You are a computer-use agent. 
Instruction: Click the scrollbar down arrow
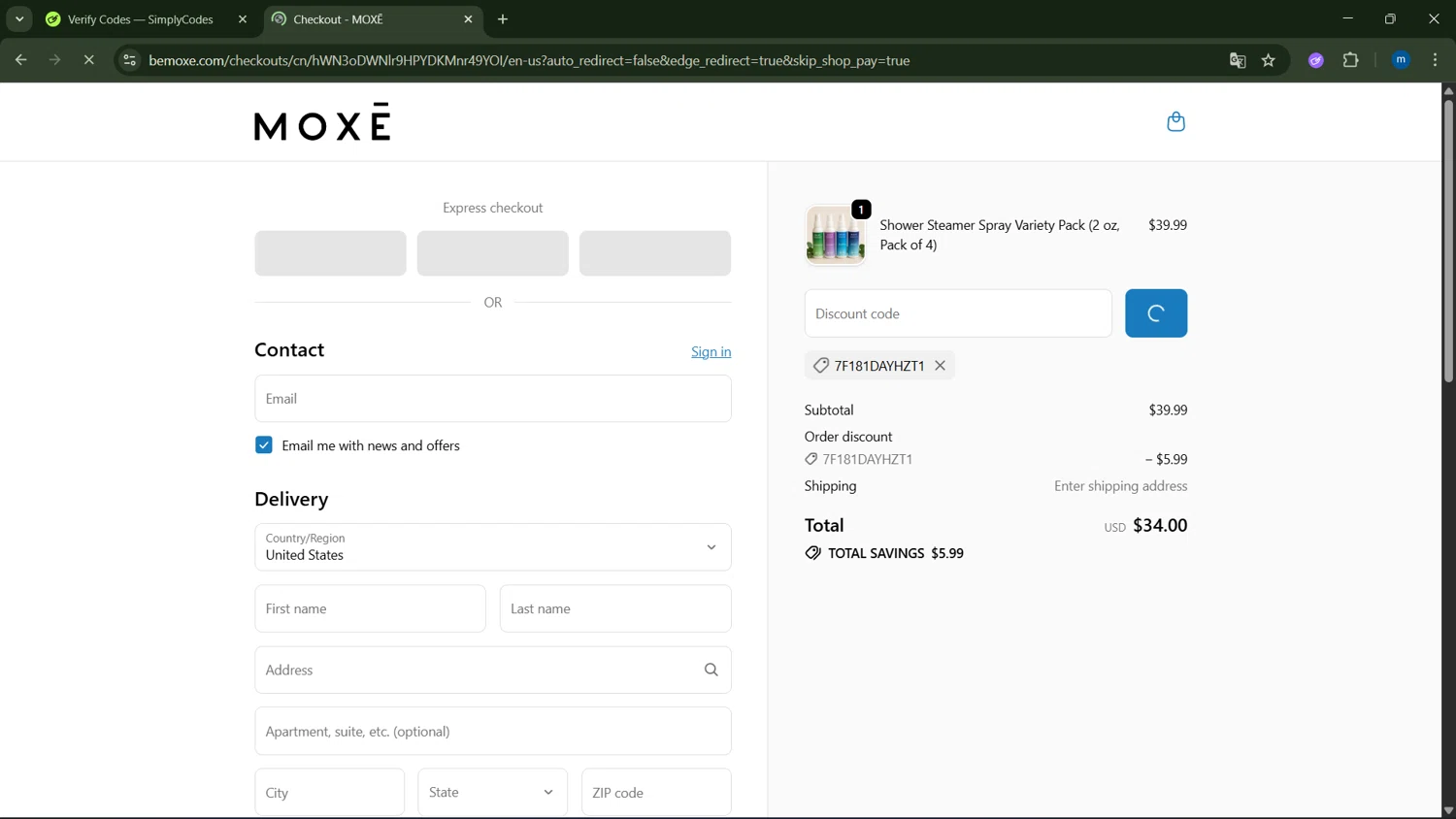click(x=1448, y=810)
